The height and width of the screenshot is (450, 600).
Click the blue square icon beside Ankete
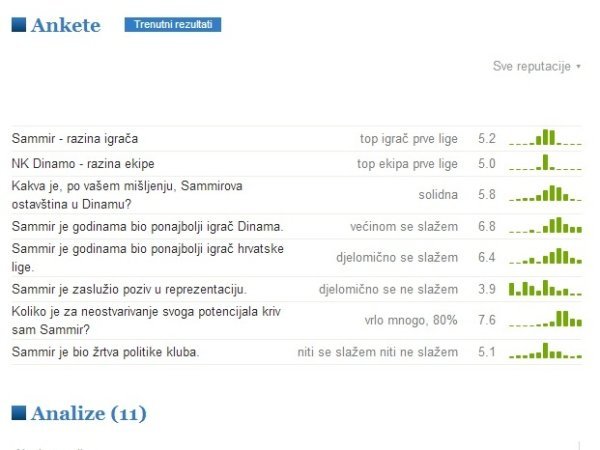coord(19,25)
